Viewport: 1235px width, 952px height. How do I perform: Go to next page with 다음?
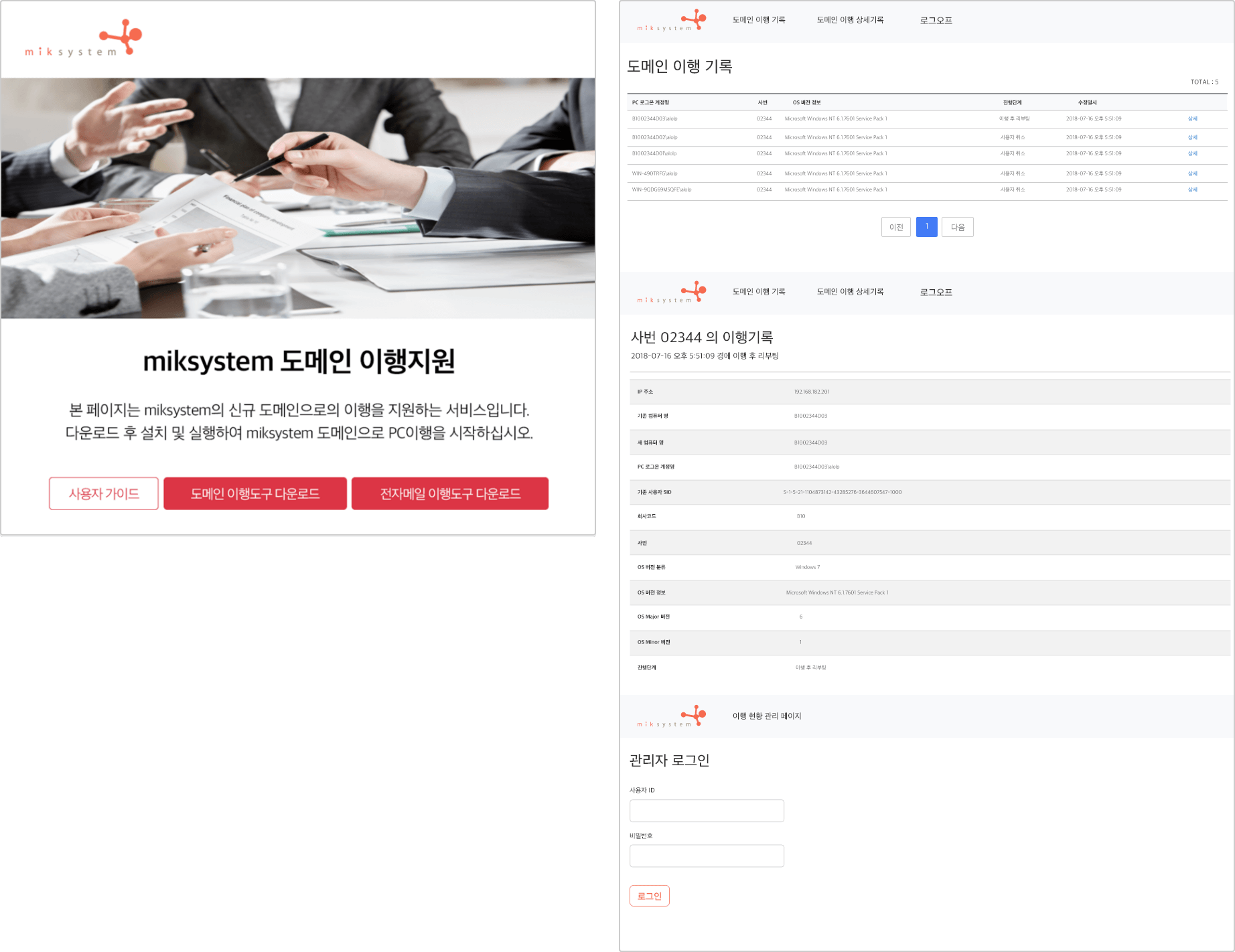958,227
